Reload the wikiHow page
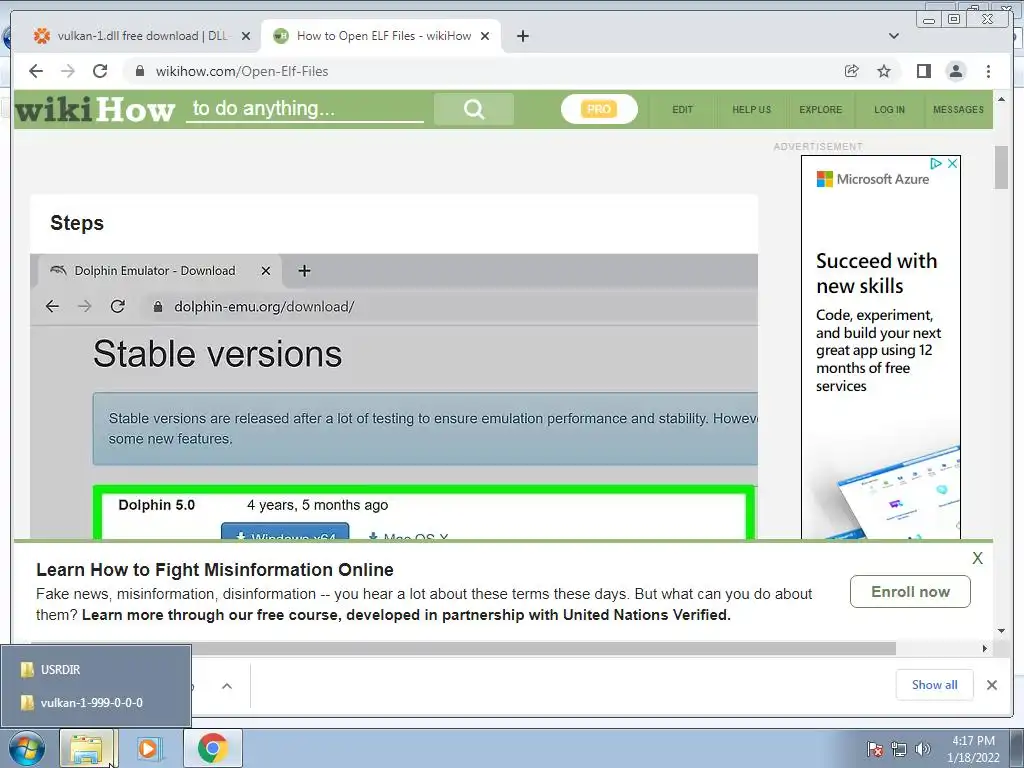 click(x=100, y=71)
